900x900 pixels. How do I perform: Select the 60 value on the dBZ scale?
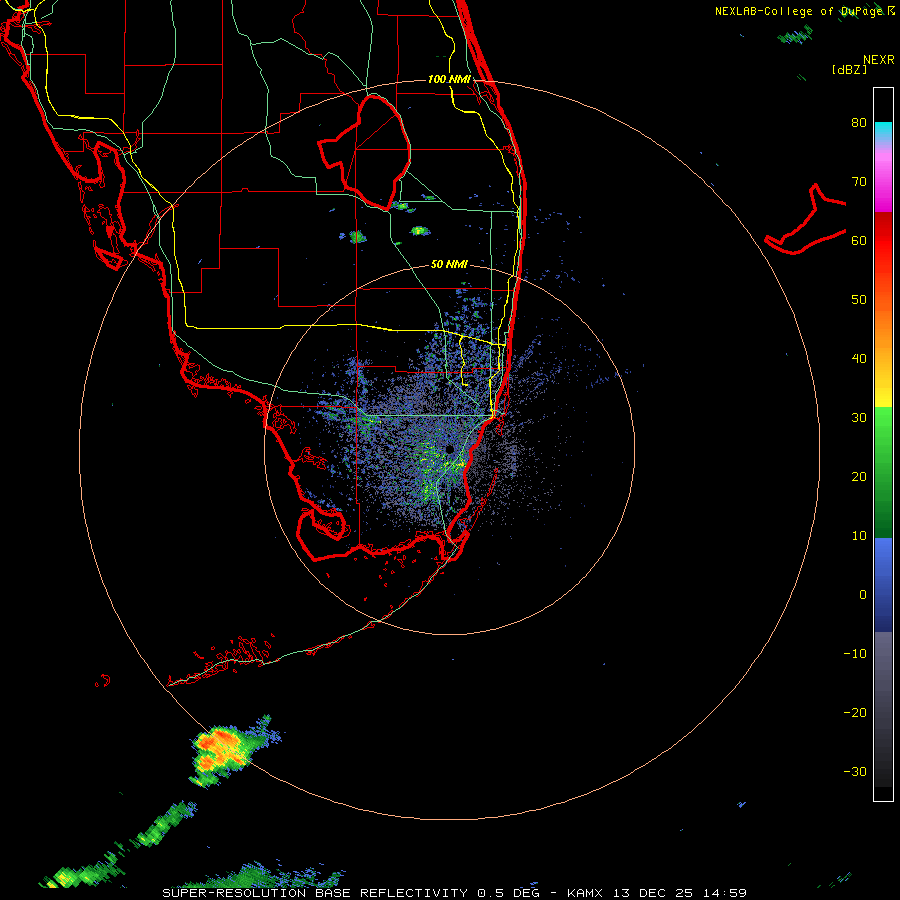859,241
